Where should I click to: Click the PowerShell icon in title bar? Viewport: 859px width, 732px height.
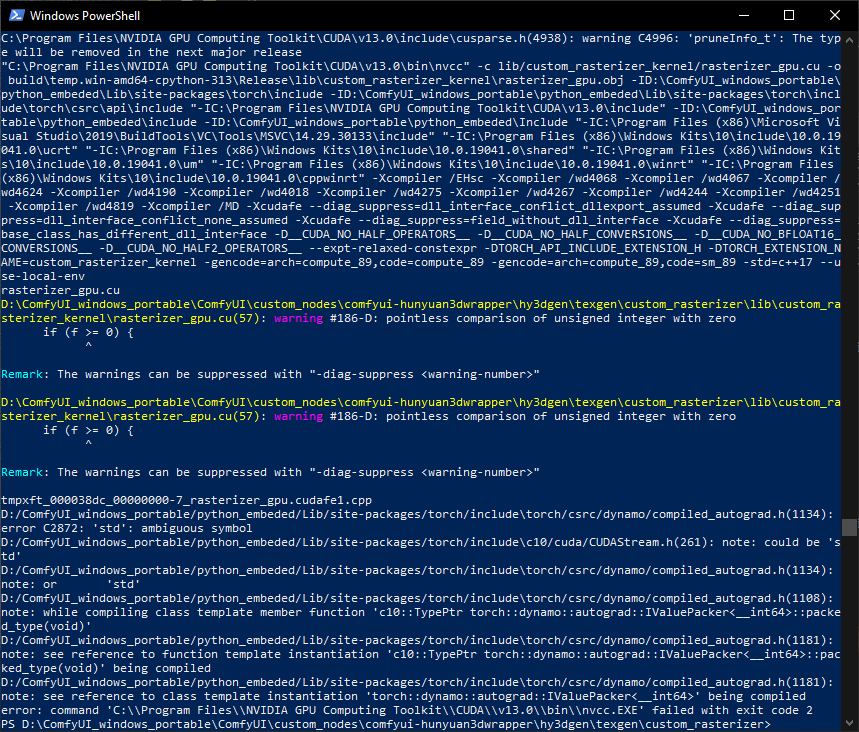(x=16, y=15)
